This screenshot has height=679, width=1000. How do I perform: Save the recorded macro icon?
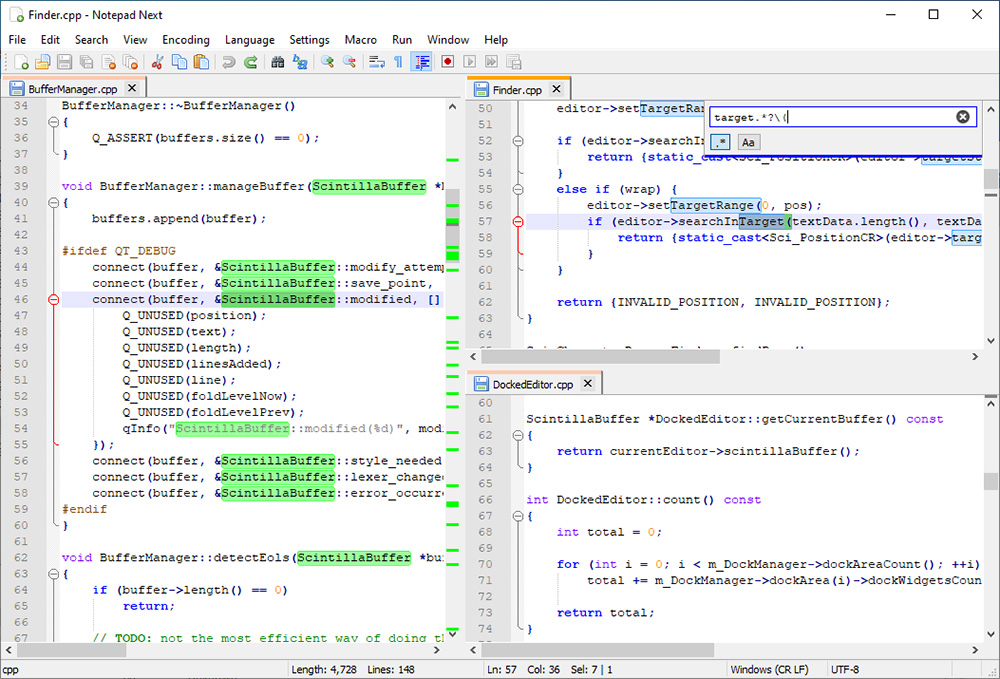tap(513, 62)
